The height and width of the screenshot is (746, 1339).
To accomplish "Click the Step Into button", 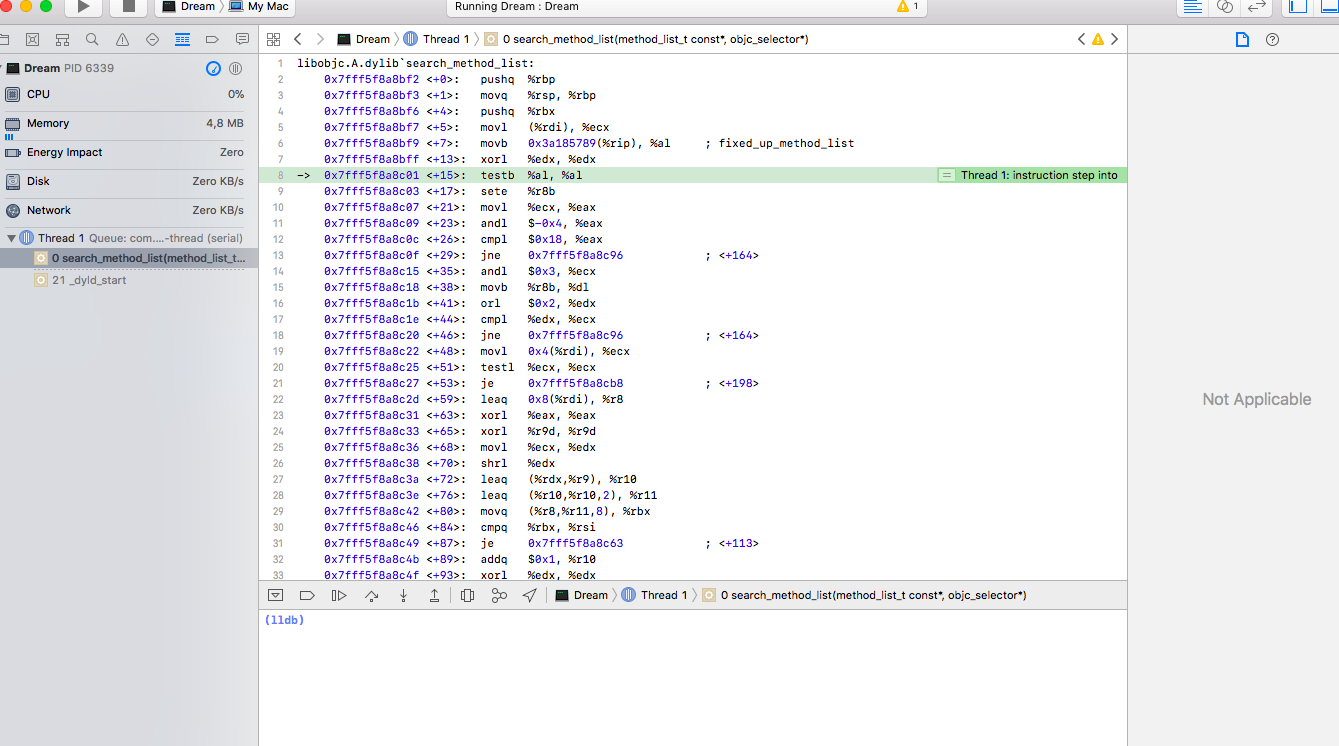I will click(x=403, y=595).
